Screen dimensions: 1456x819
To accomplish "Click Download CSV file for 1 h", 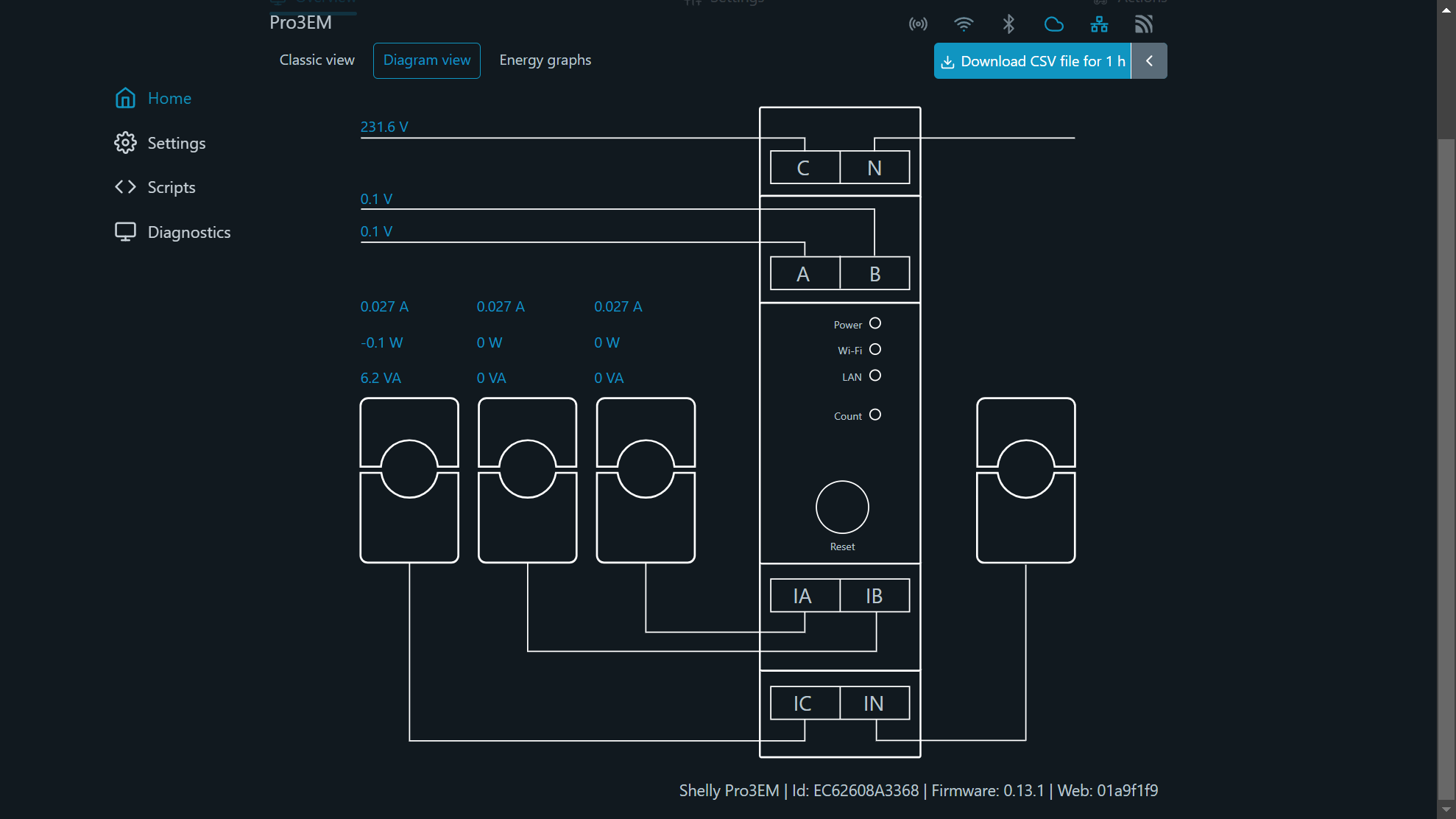I will pos(1032,60).
